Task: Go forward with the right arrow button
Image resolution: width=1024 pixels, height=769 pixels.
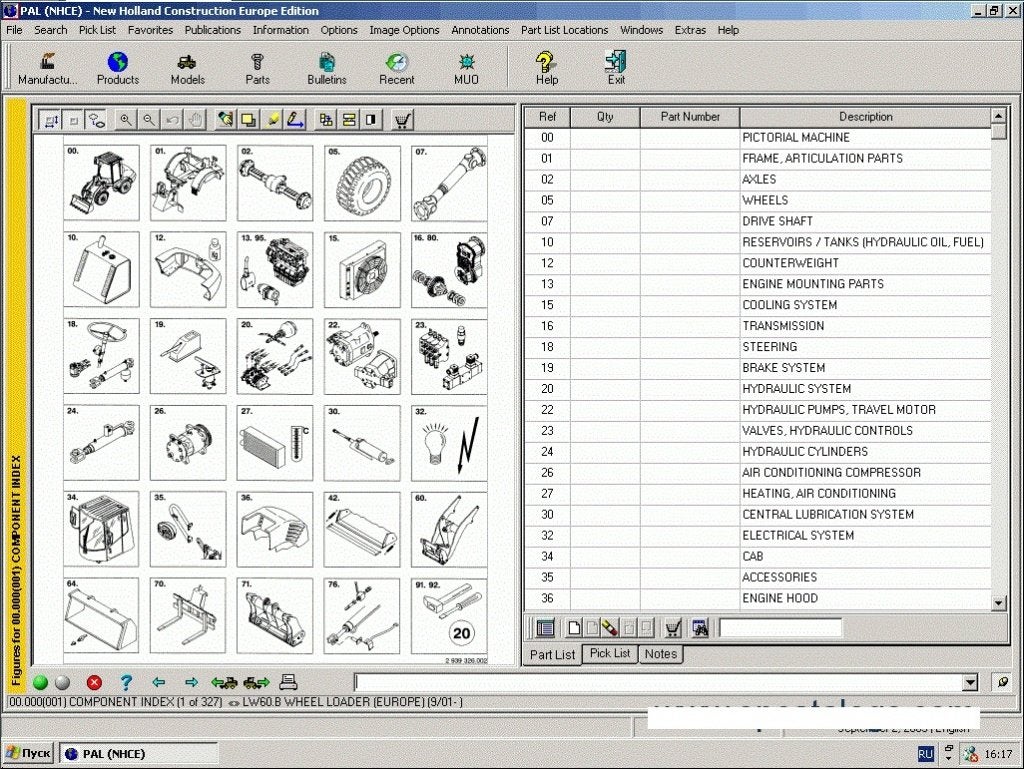Action: click(191, 683)
